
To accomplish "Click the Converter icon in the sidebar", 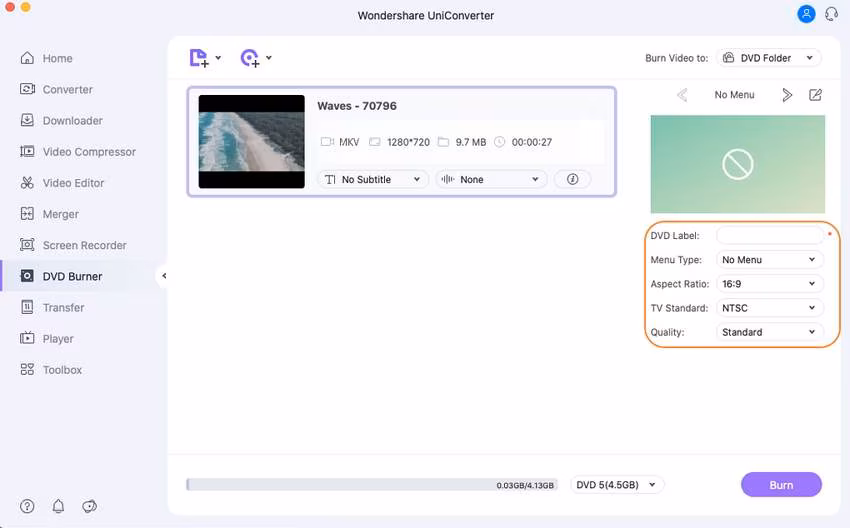I will click(x=27, y=89).
